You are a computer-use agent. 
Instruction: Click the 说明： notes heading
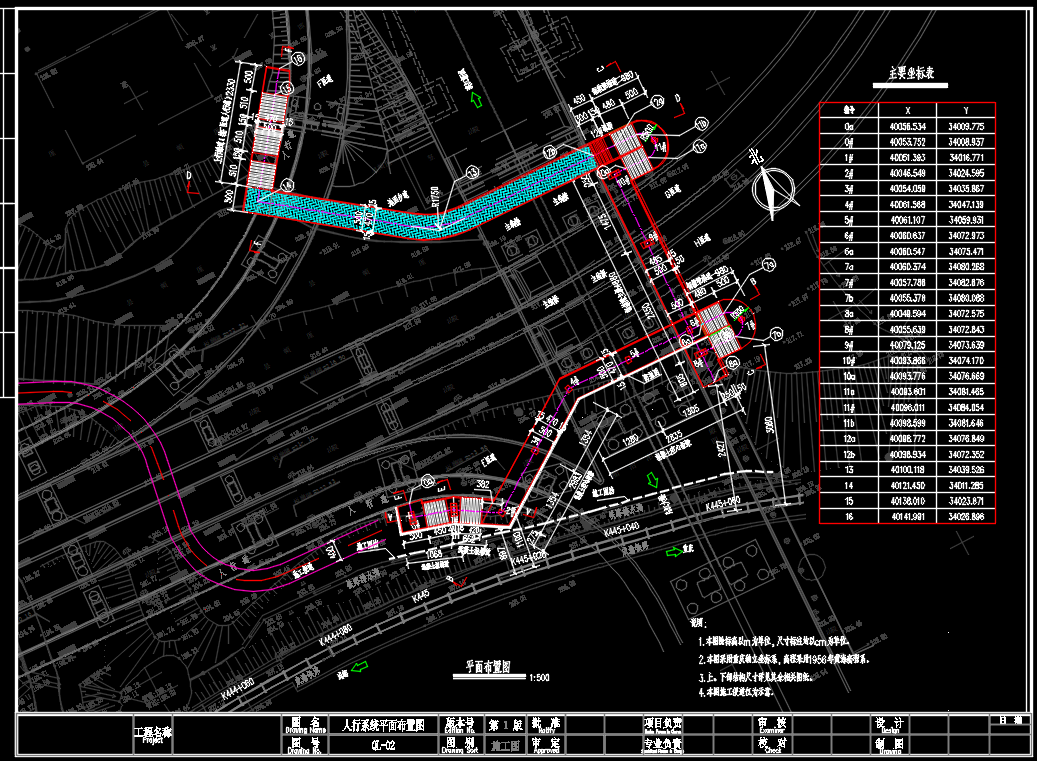698,623
